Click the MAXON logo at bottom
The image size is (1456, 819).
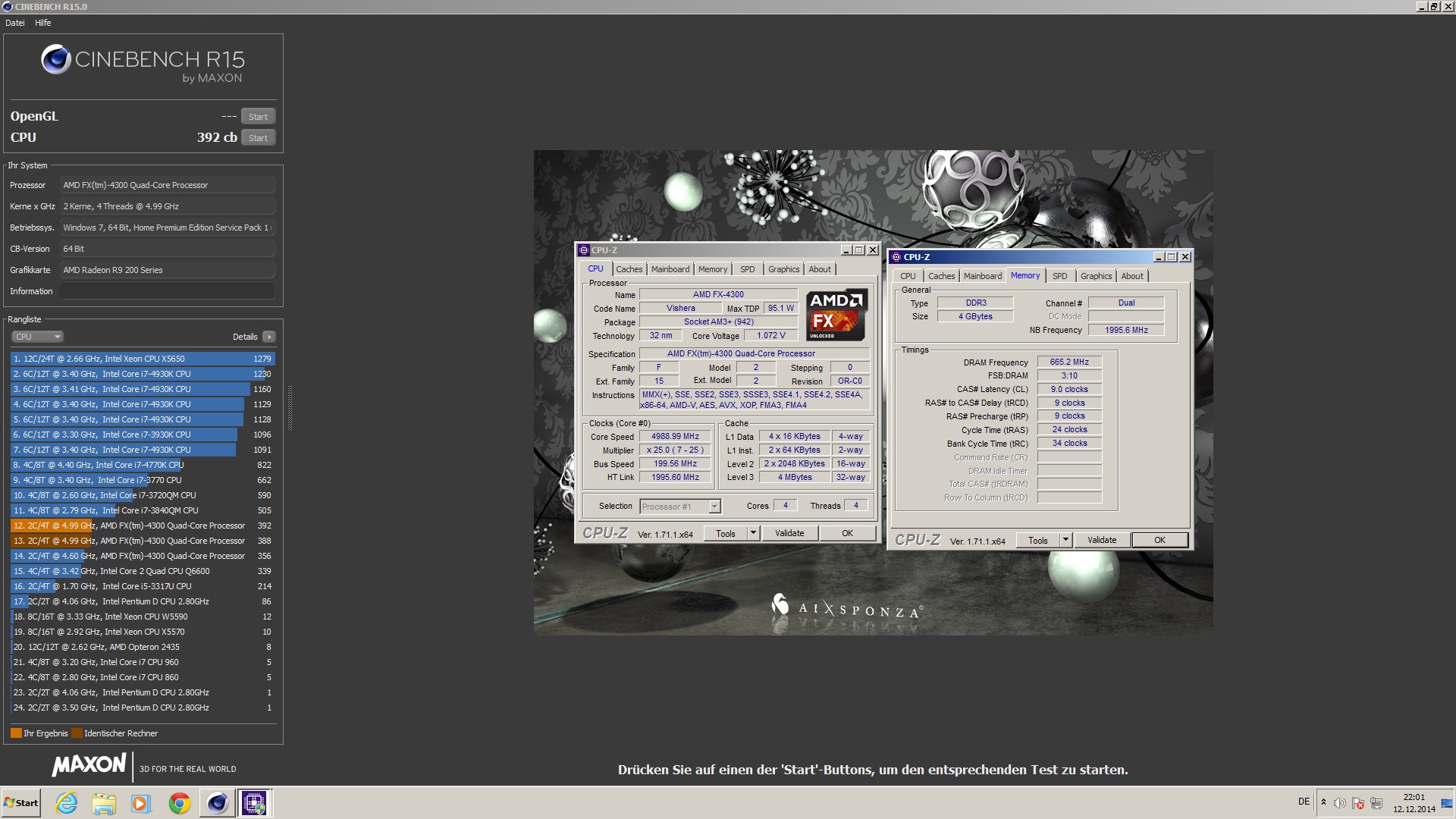(x=89, y=764)
